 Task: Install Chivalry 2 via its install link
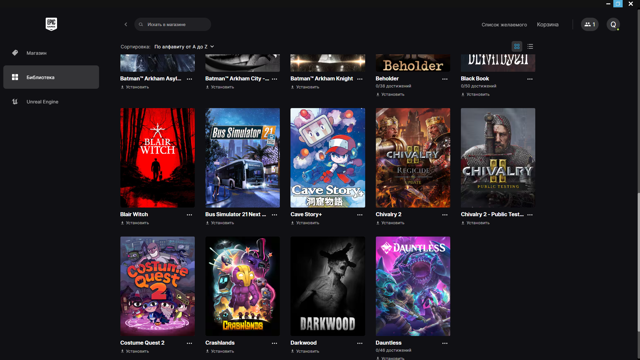390,223
